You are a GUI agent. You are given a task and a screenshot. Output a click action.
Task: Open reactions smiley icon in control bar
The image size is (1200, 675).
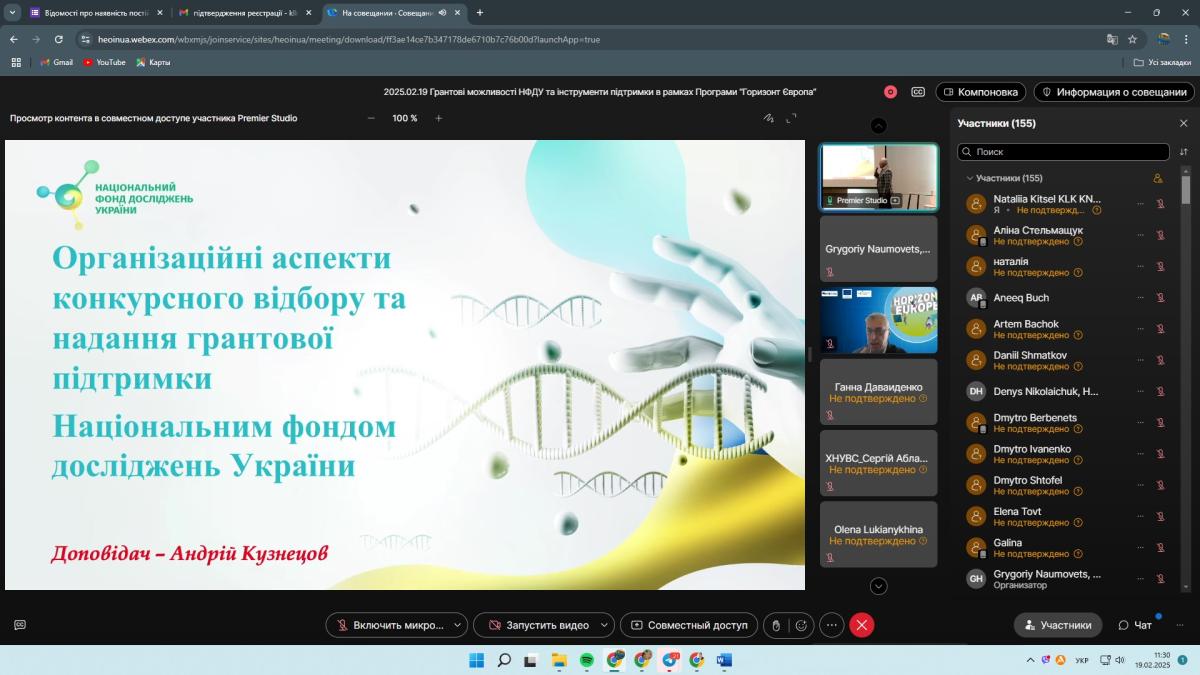800,625
